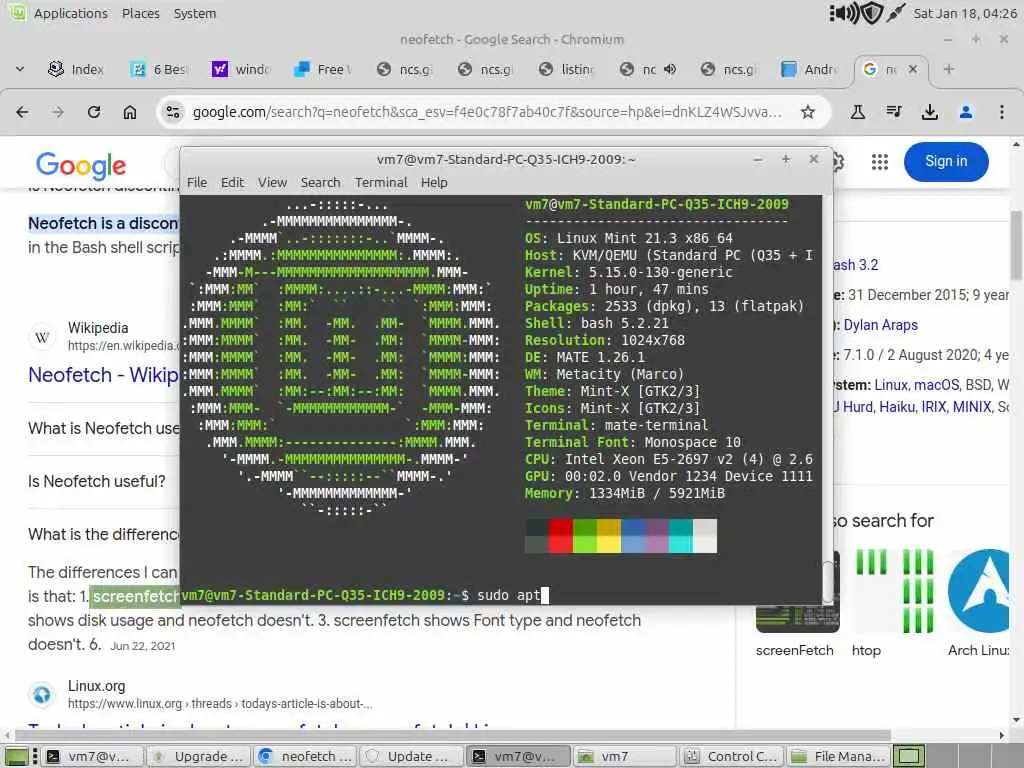Open the media controls icon

894,112
